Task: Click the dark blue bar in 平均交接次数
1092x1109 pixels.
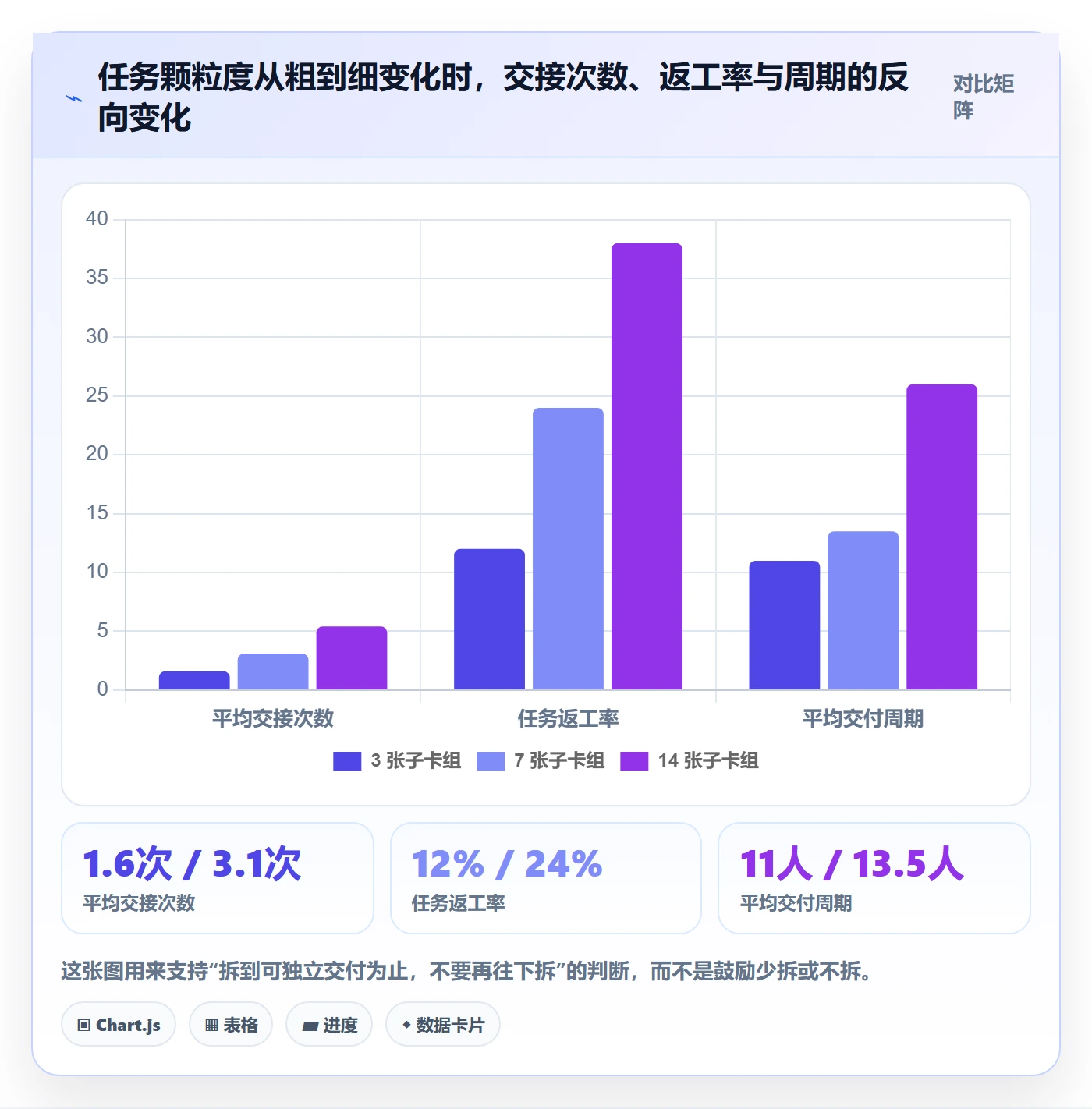Action: tap(194, 680)
